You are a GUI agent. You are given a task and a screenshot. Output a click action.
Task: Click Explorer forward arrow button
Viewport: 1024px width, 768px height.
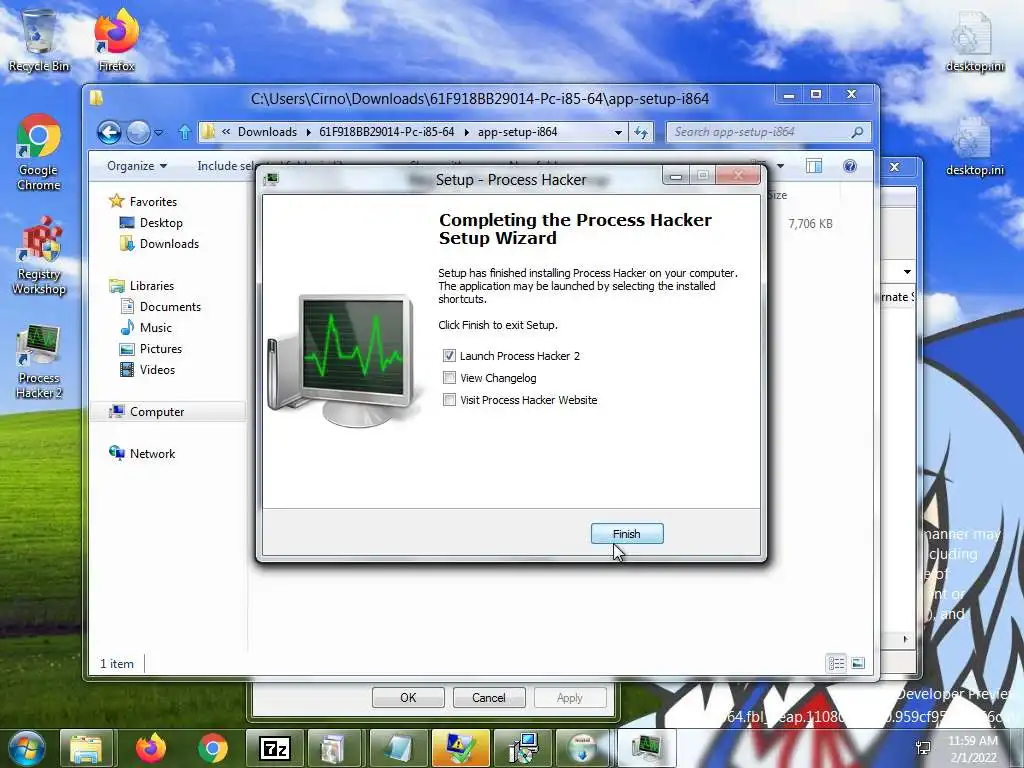[138, 133]
